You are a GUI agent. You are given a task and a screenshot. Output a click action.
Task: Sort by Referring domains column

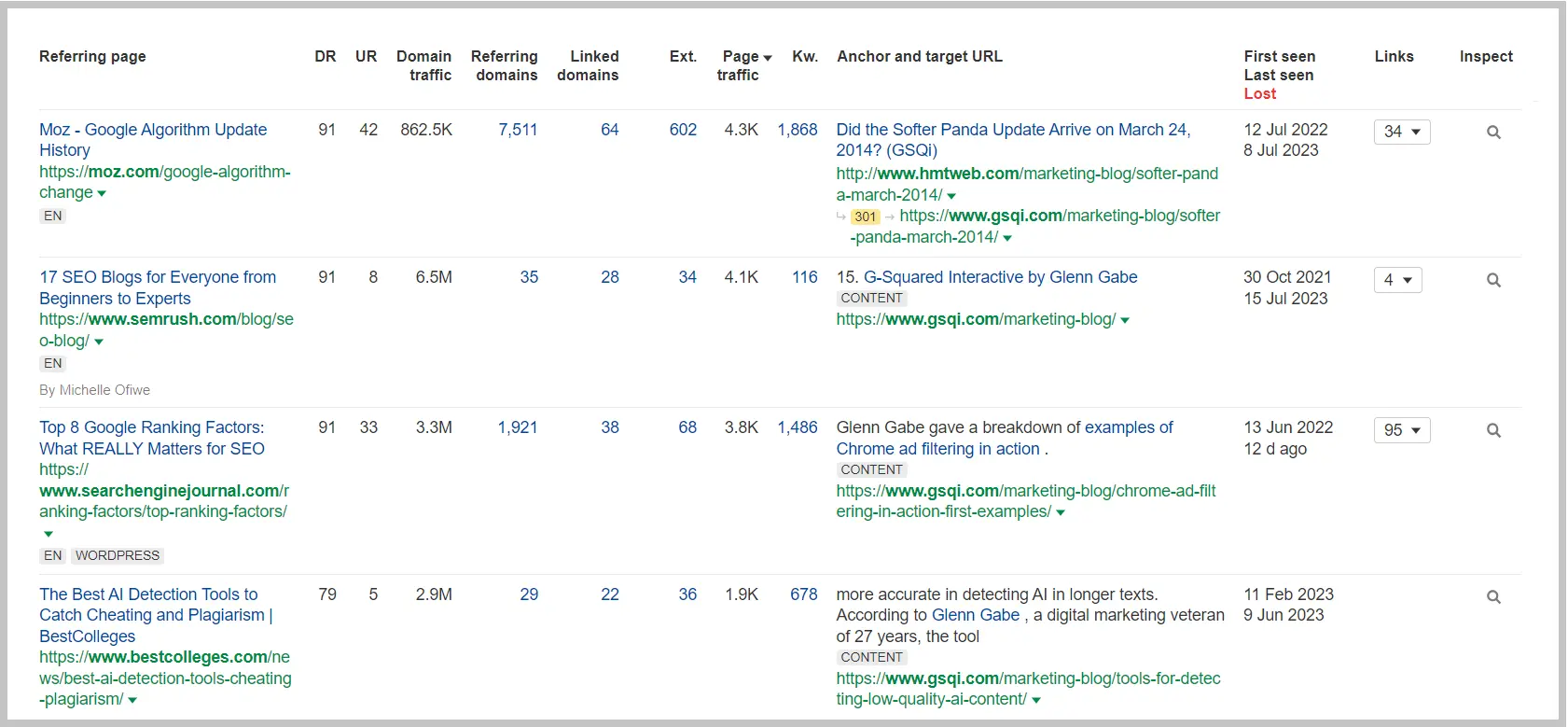(505, 65)
